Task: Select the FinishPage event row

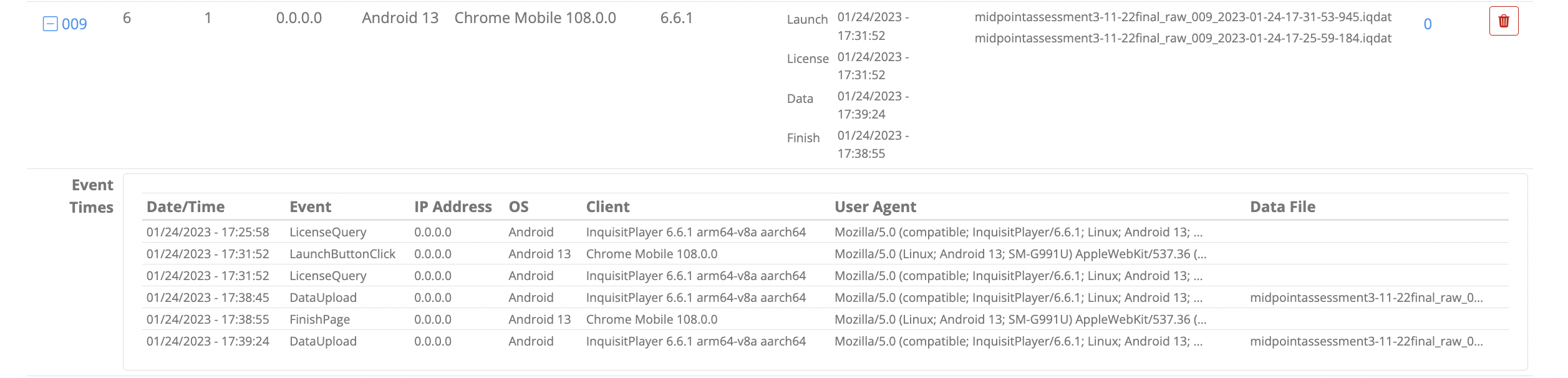Action: point(825,319)
